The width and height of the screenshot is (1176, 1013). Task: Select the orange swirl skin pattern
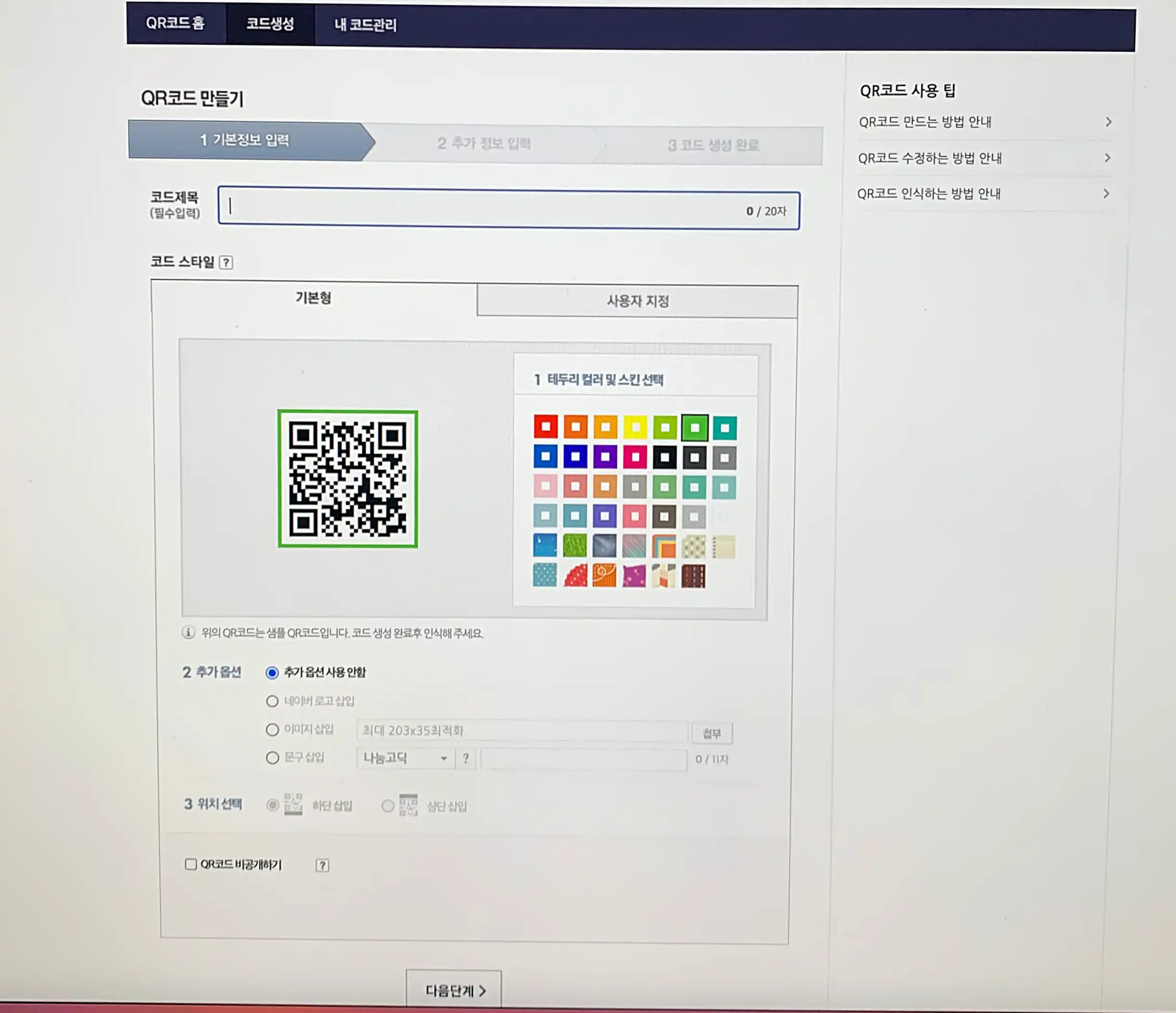pyautogui.click(x=604, y=575)
